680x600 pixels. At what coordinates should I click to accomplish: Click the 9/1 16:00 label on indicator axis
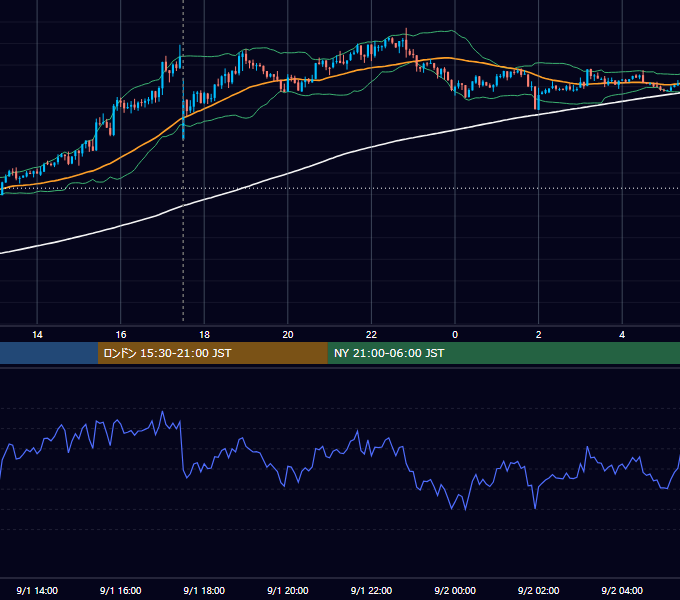click(x=121, y=591)
